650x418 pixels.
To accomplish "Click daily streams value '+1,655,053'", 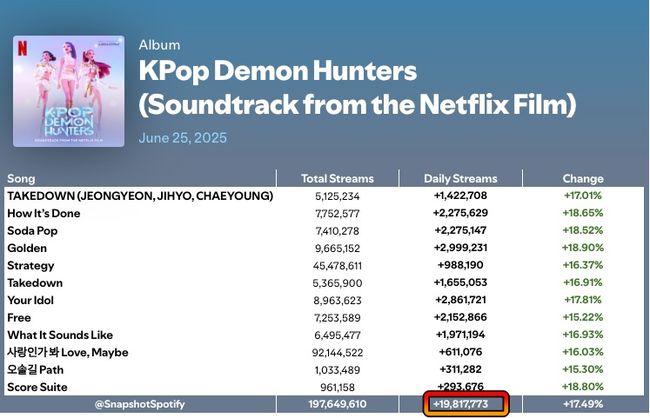I will pyautogui.click(x=461, y=282).
